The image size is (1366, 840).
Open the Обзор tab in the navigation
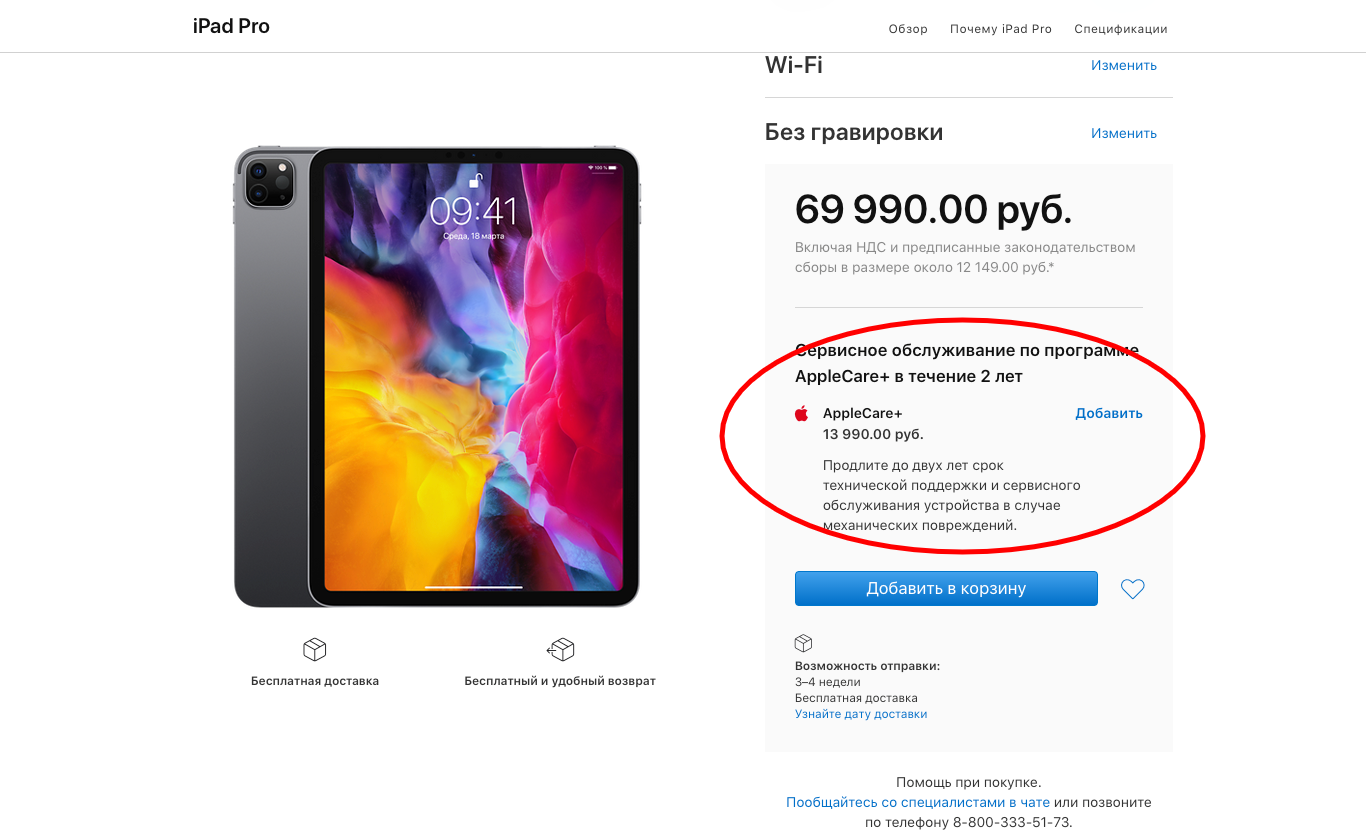click(908, 29)
